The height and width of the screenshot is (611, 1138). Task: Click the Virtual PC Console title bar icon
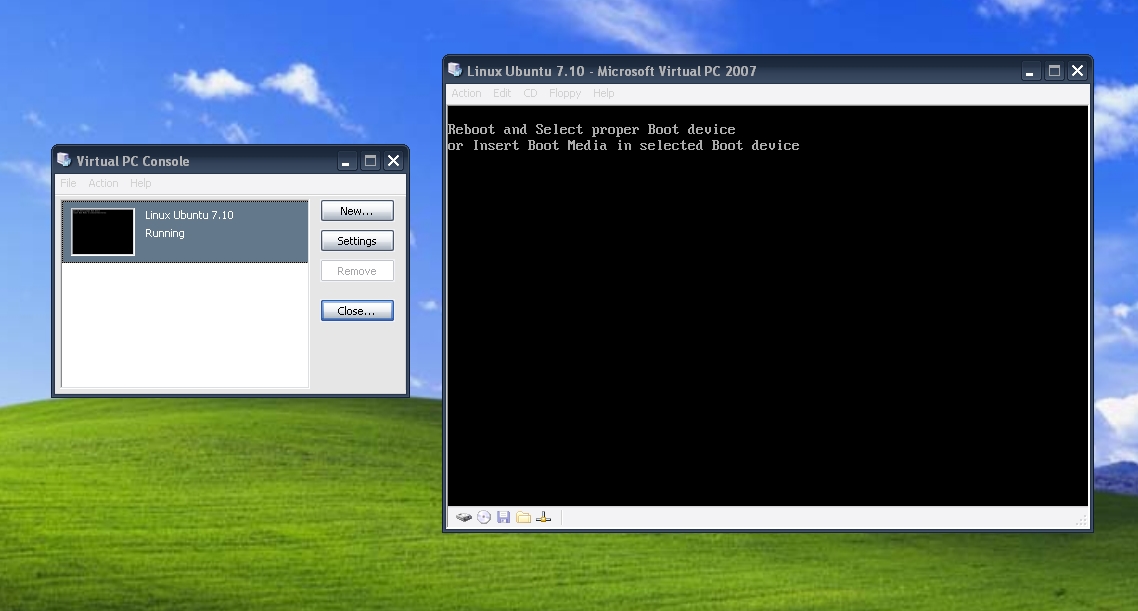pyautogui.click(x=64, y=160)
